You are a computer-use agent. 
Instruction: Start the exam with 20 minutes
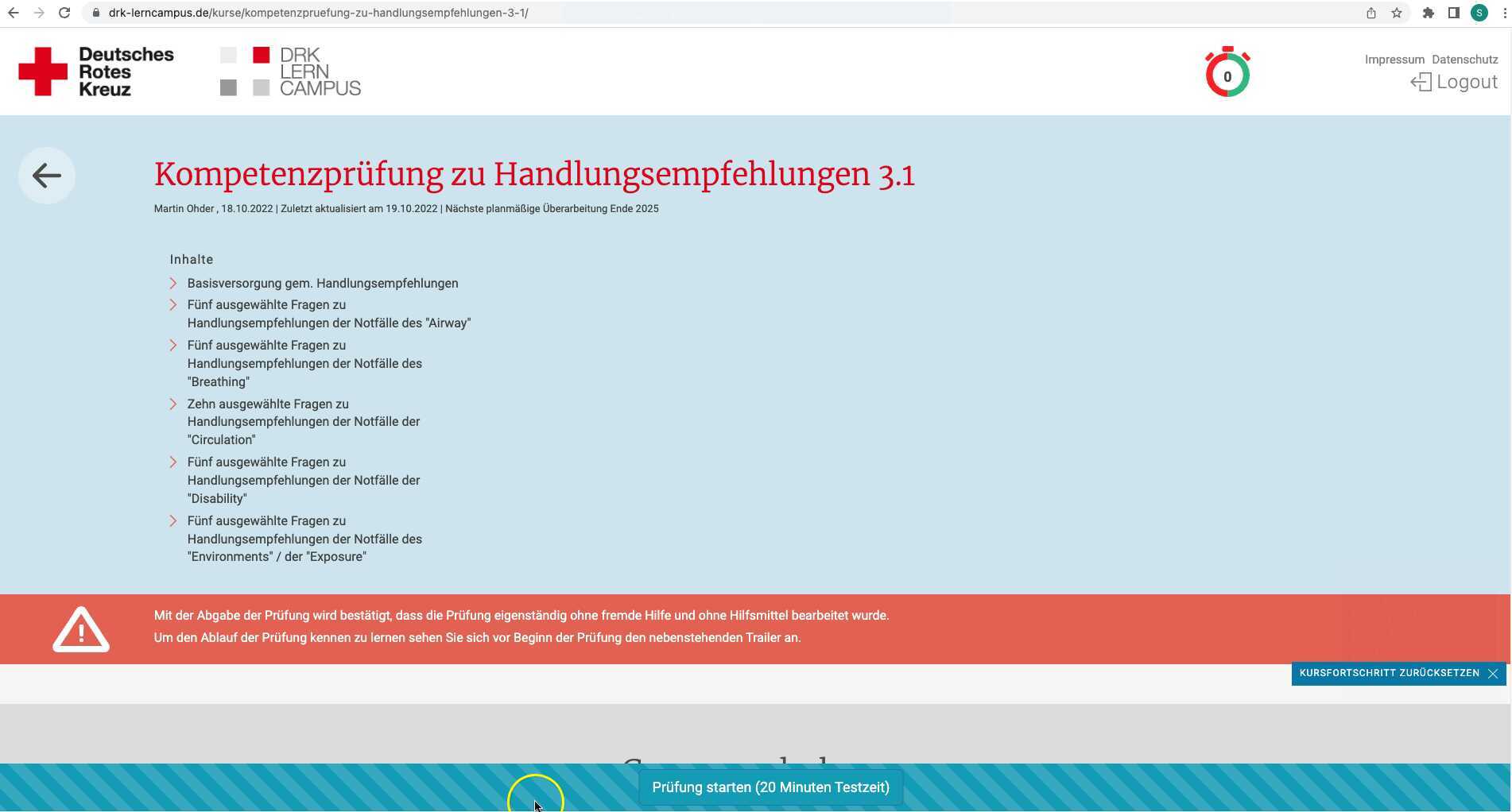pyautogui.click(x=770, y=787)
